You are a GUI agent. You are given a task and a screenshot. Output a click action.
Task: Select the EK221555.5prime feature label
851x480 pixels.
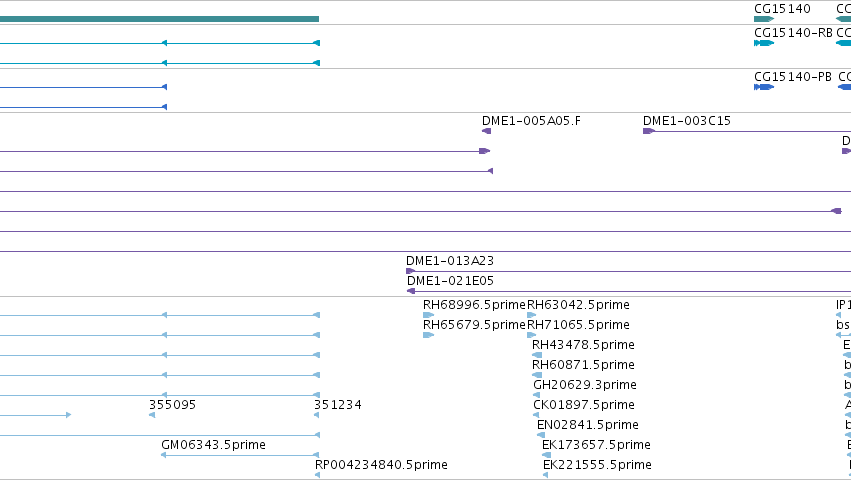pyautogui.click(x=597, y=465)
